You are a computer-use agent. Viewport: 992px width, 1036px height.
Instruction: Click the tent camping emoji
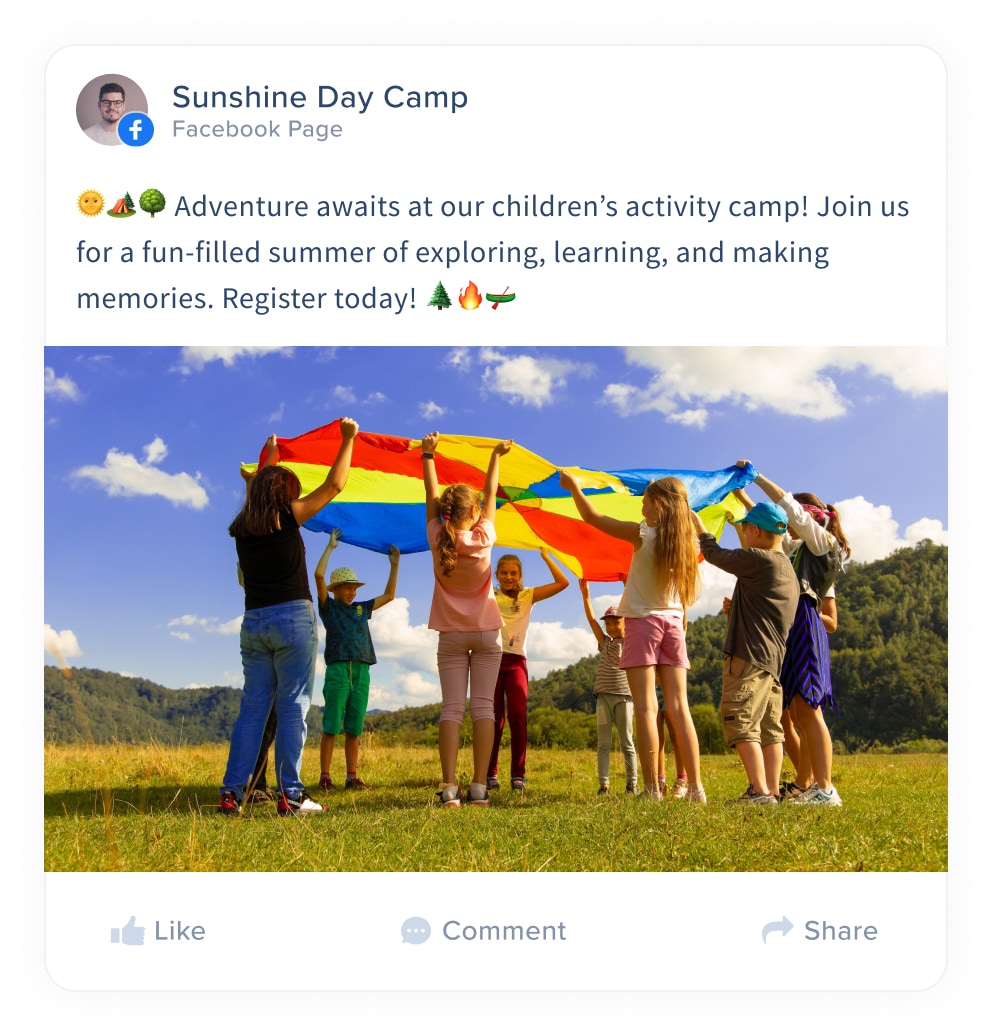click(121, 204)
